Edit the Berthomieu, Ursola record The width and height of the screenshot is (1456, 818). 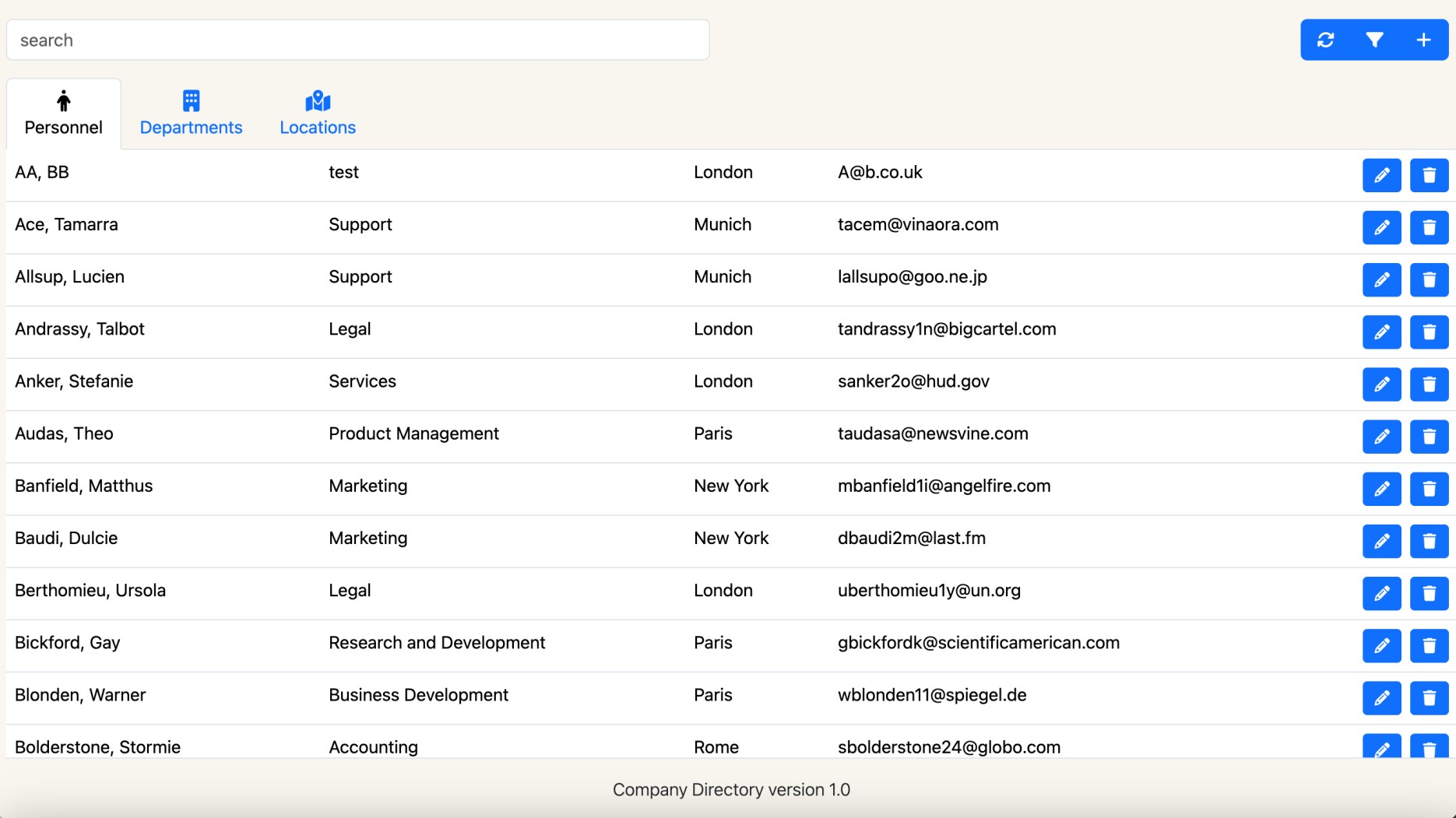(1381, 593)
